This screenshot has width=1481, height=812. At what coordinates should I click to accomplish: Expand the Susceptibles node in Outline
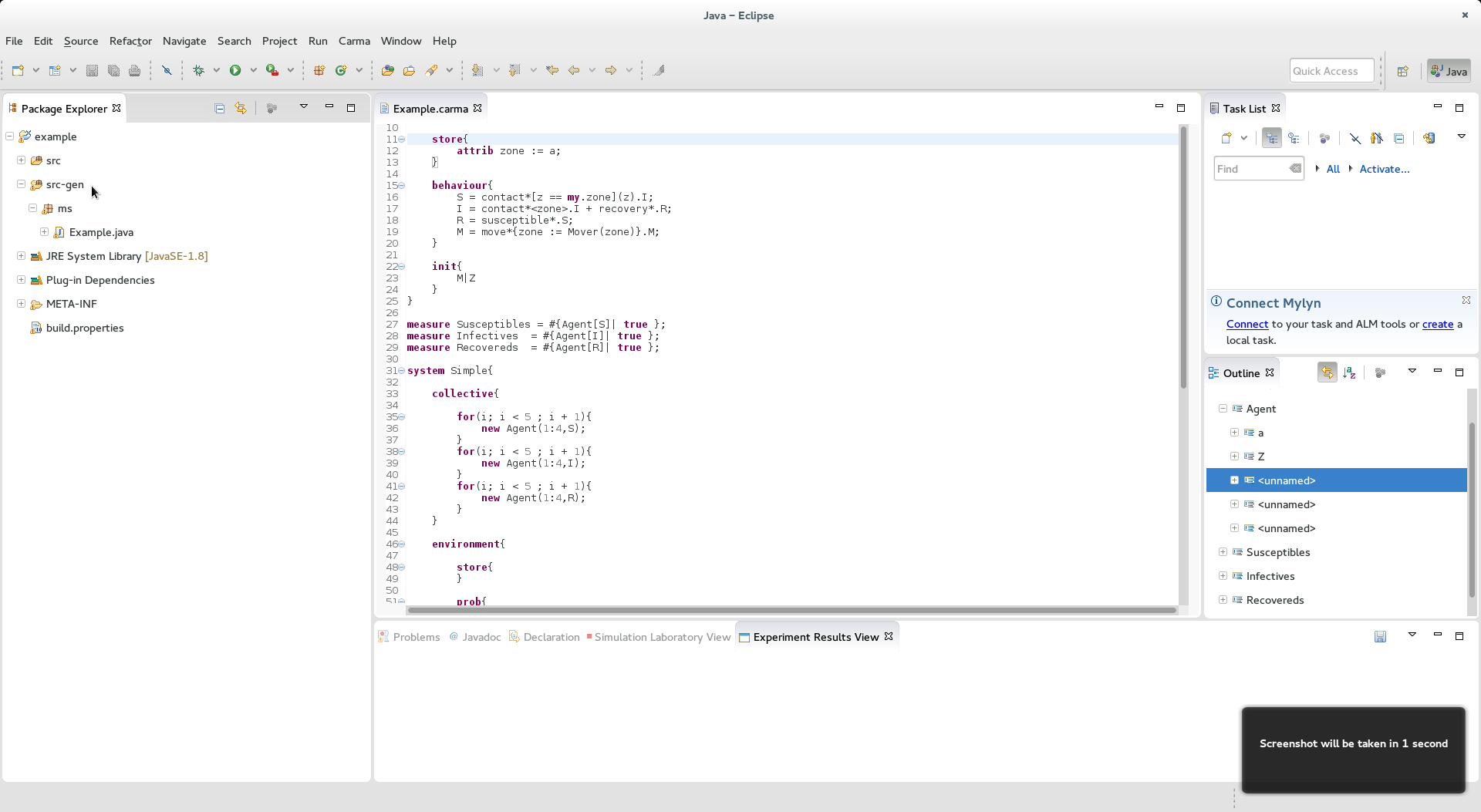[x=1223, y=551]
